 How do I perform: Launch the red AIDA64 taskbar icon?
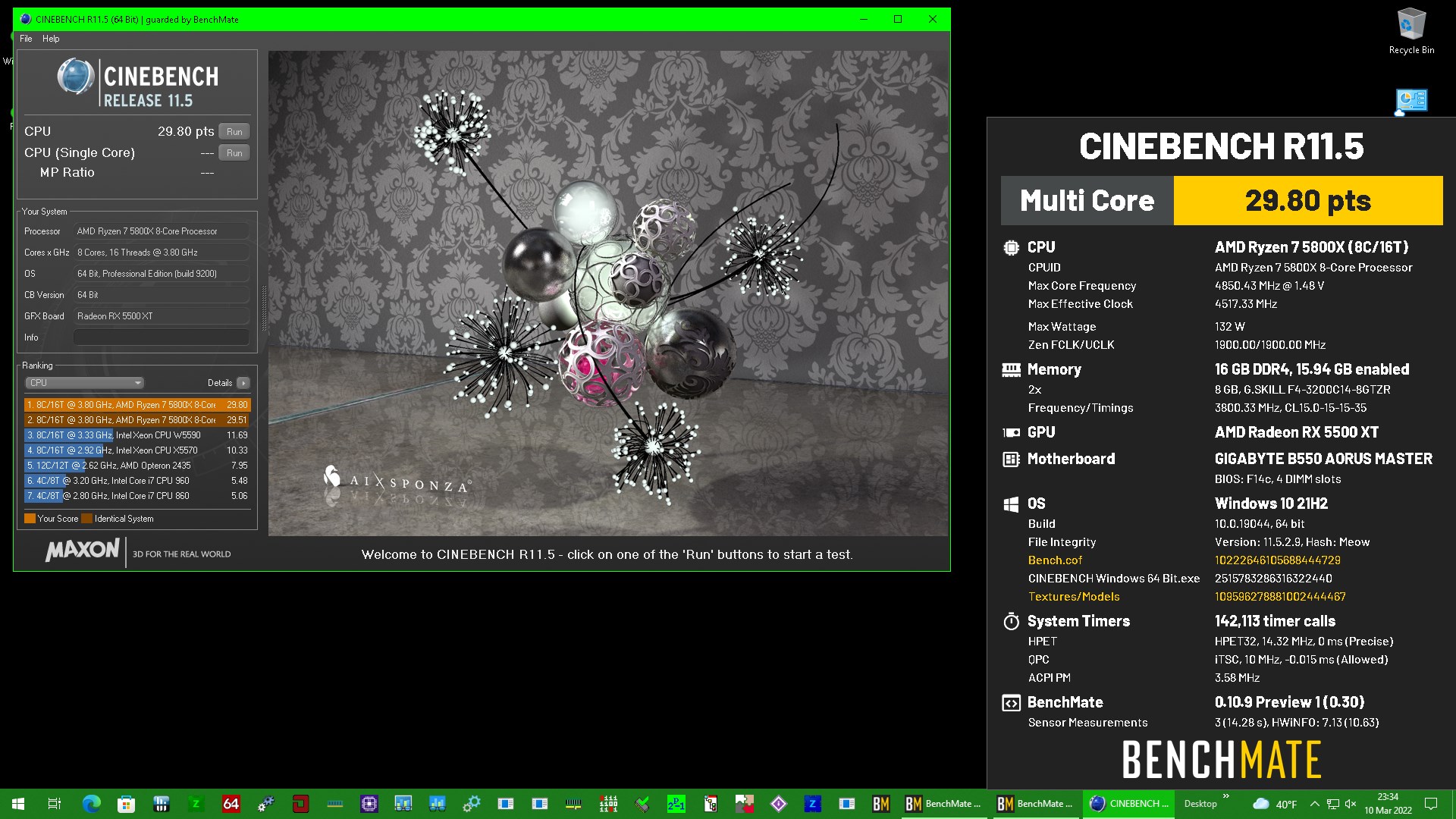[x=231, y=804]
